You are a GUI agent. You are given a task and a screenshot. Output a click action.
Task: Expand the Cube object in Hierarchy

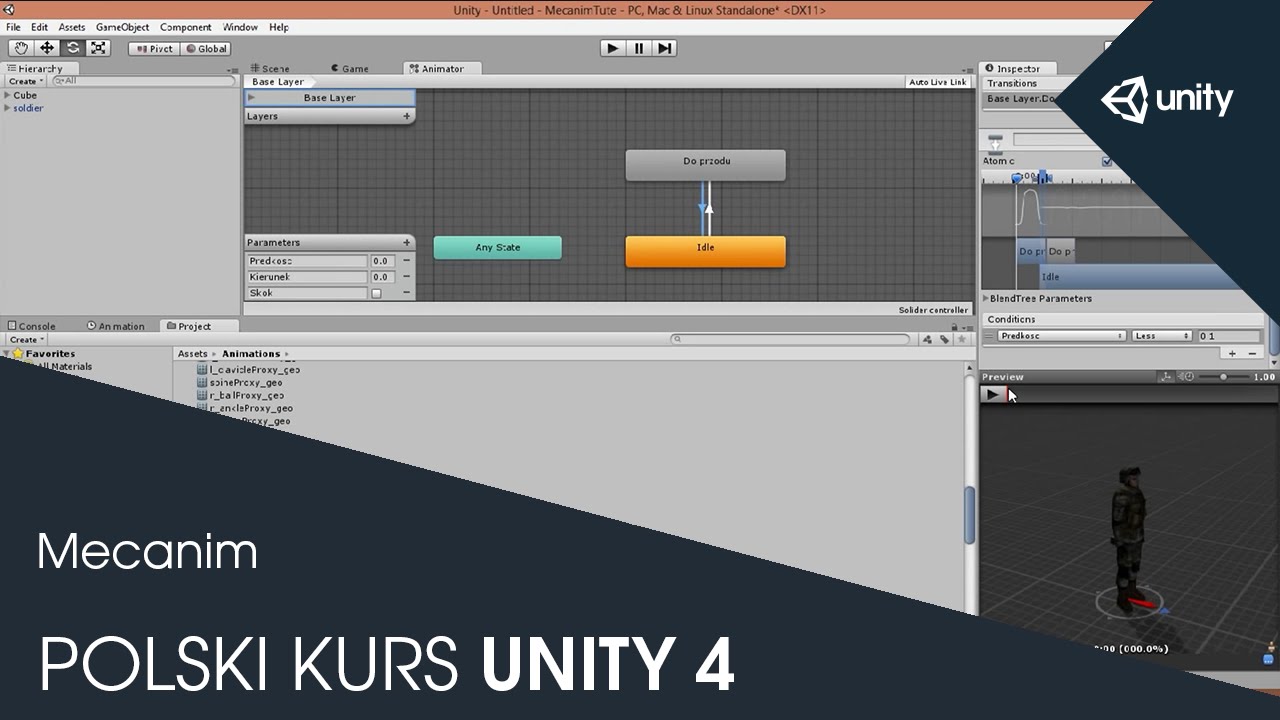click(x=7, y=95)
